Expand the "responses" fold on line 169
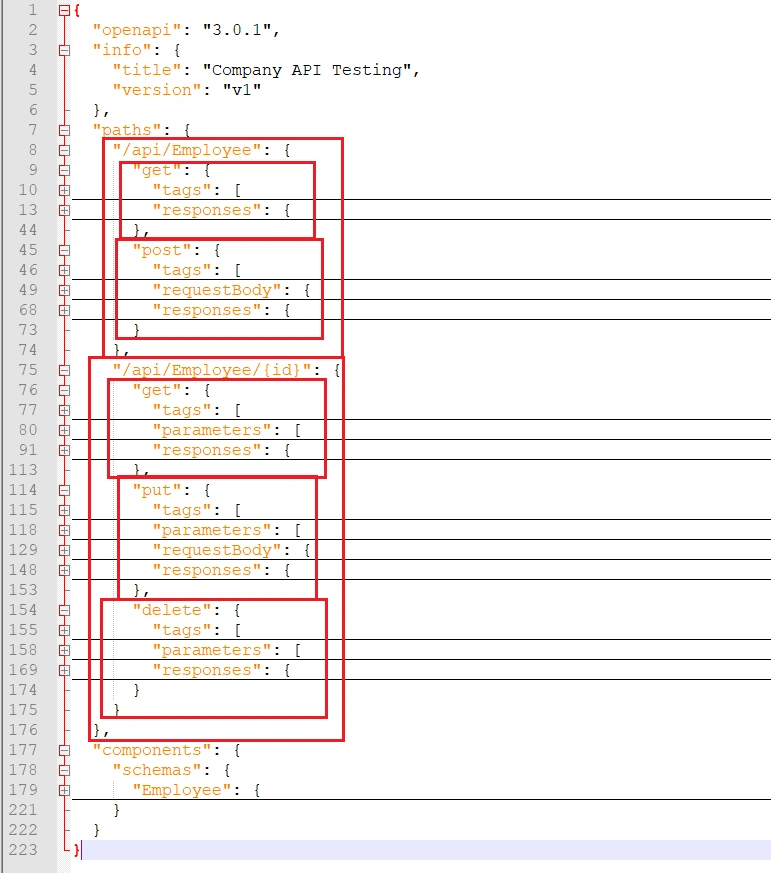The height and width of the screenshot is (873, 771). click(65, 670)
